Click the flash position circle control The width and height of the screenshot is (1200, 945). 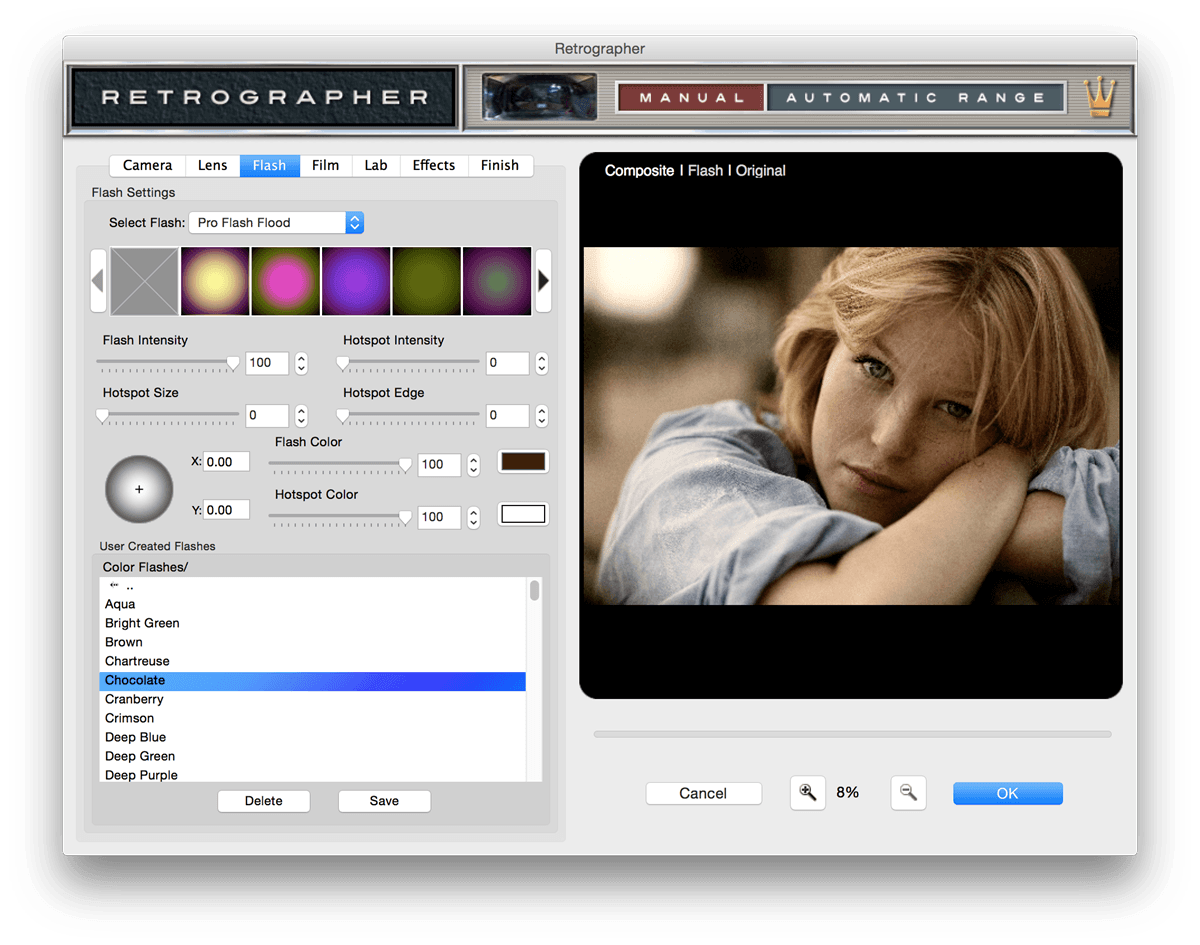click(139, 489)
